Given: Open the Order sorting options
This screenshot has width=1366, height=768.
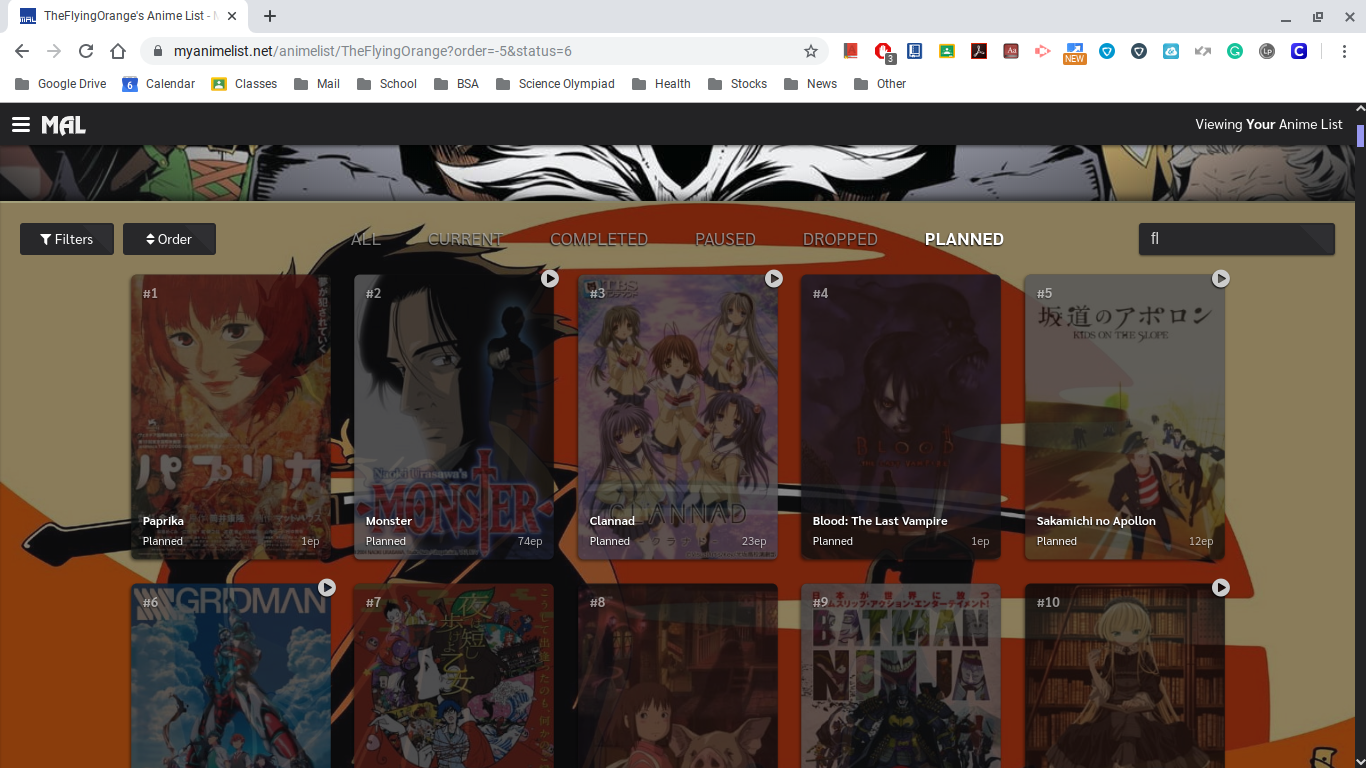Looking at the screenshot, I should 169,239.
